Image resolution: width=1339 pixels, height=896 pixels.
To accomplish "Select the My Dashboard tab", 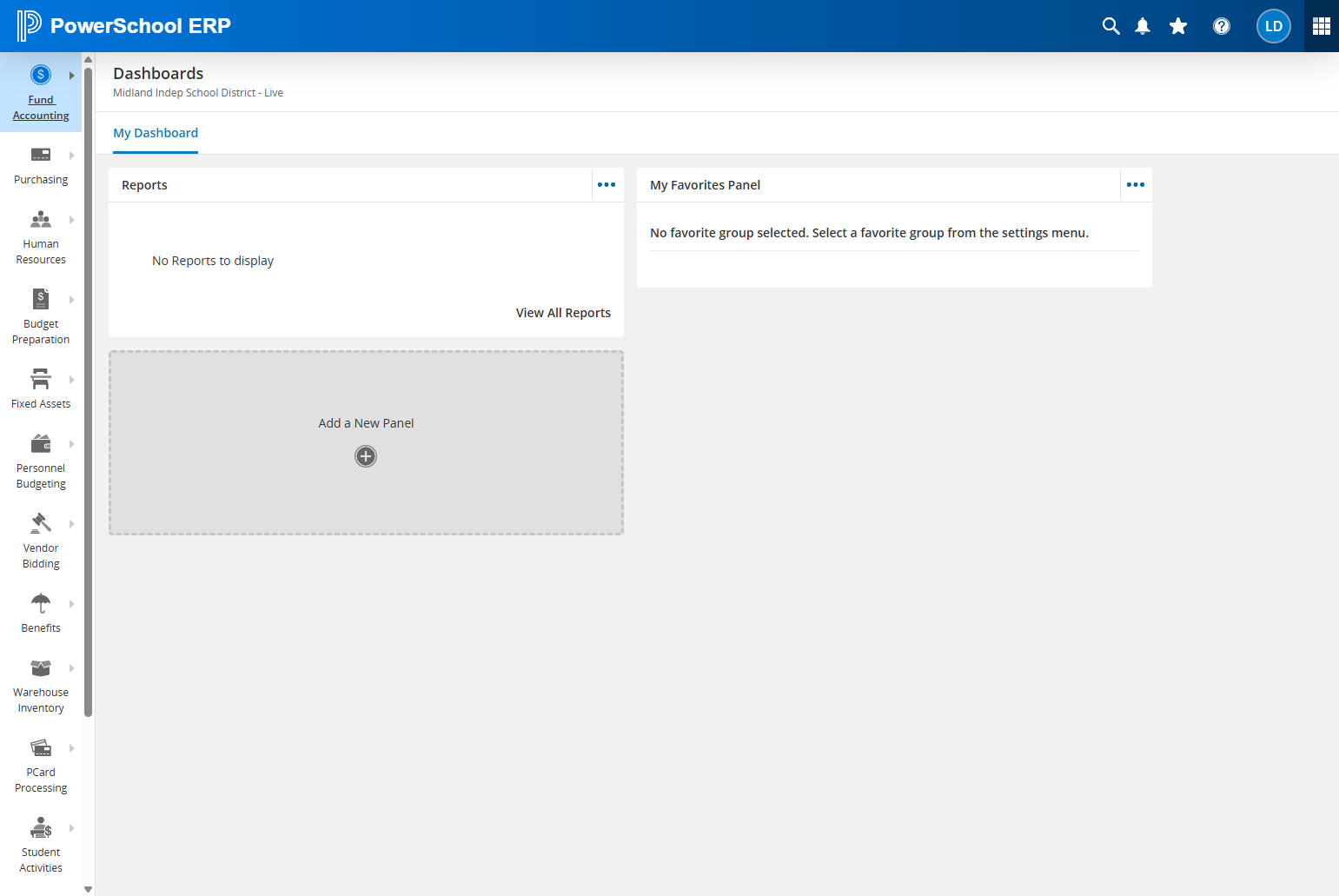I will click(156, 133).
